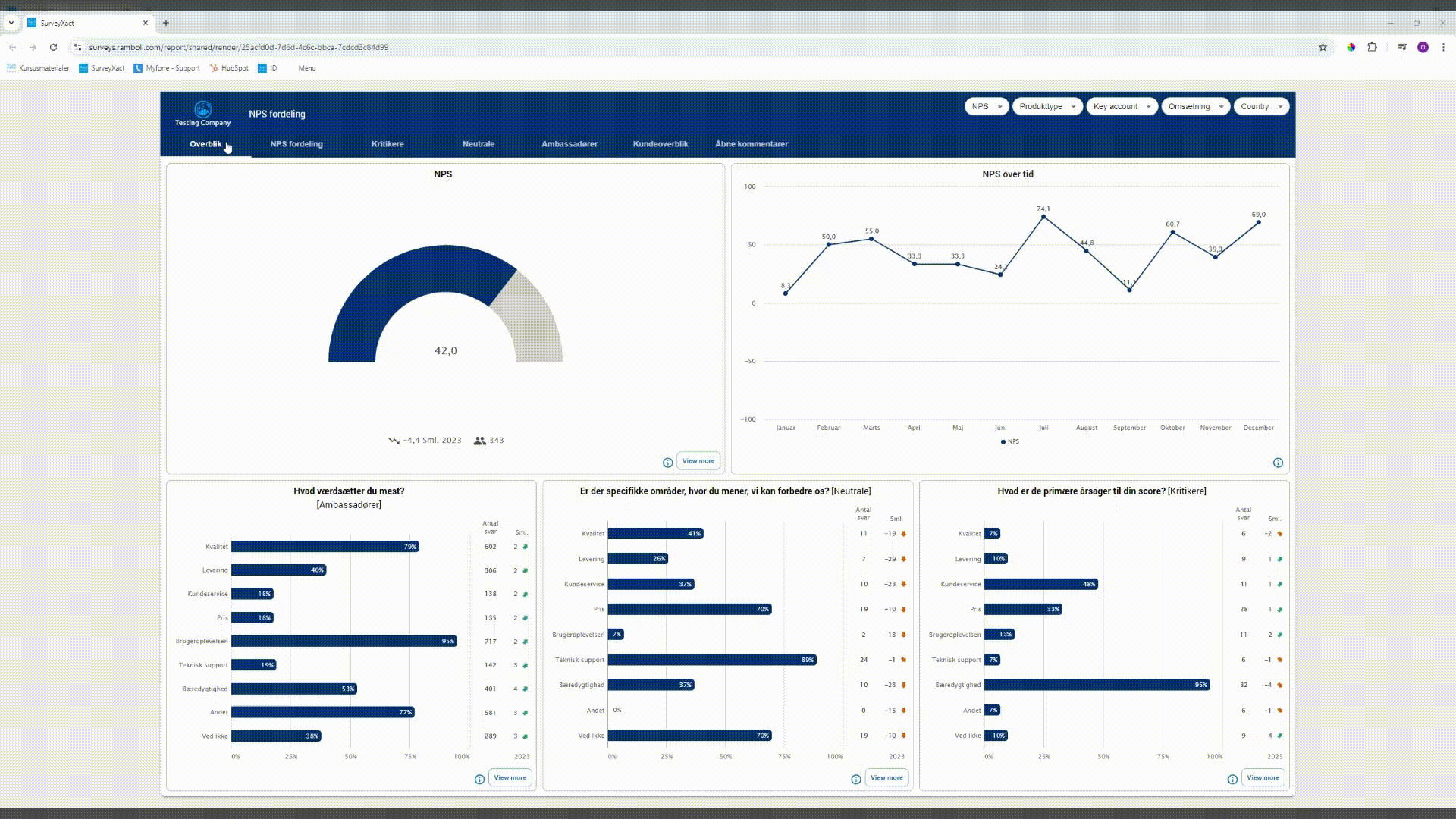Click info icon in NPS gauge panel

(x=668, y=463)
